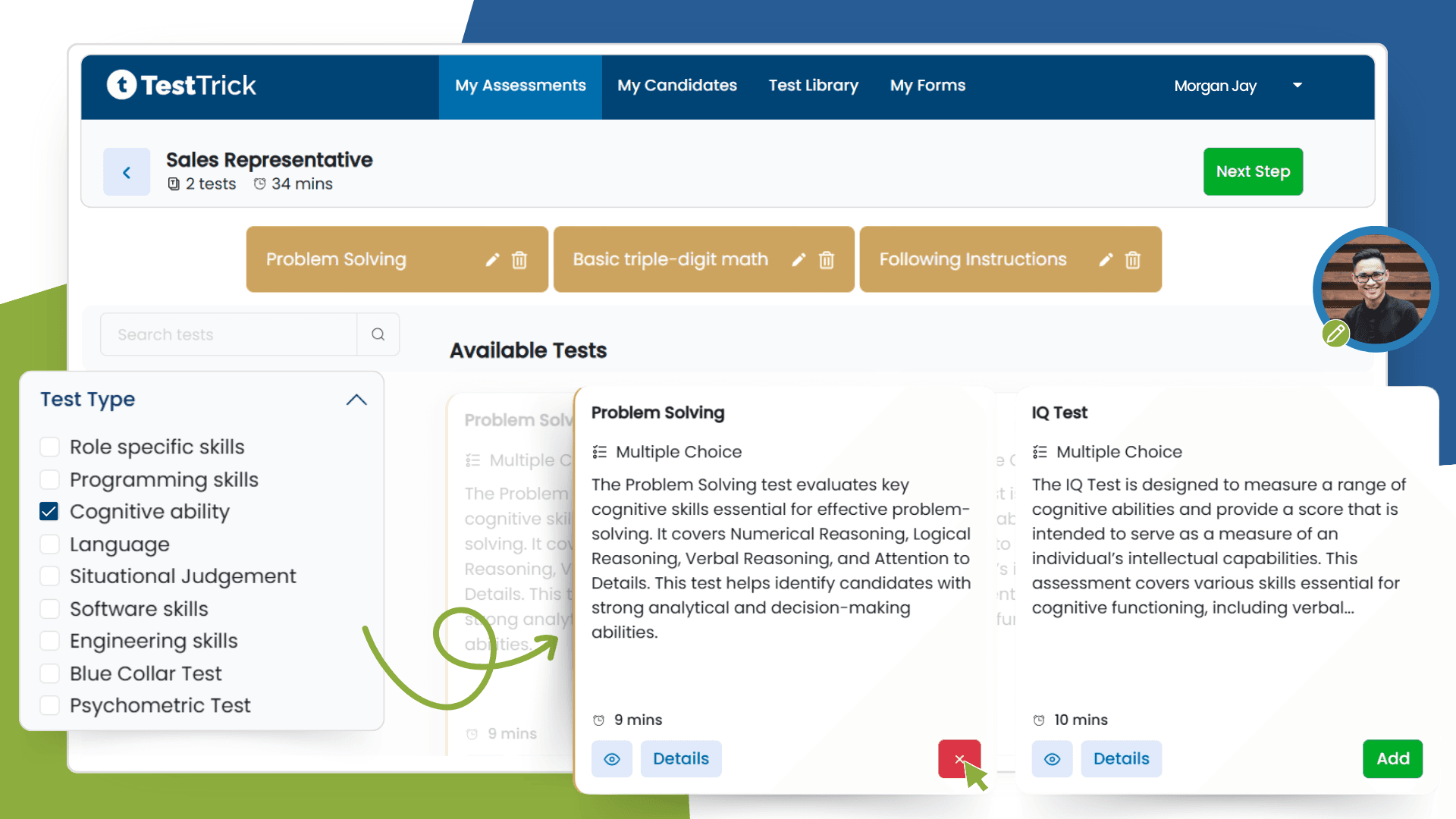Open the Test Library

point(813,85)
